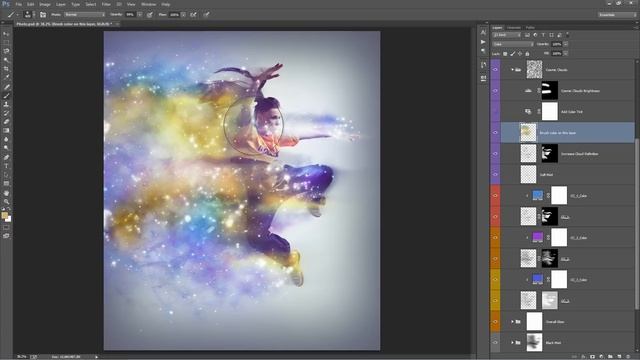Select the Brush tool in toolbar
The width and height of the screenshot is (640, 360).
point(6,96)
